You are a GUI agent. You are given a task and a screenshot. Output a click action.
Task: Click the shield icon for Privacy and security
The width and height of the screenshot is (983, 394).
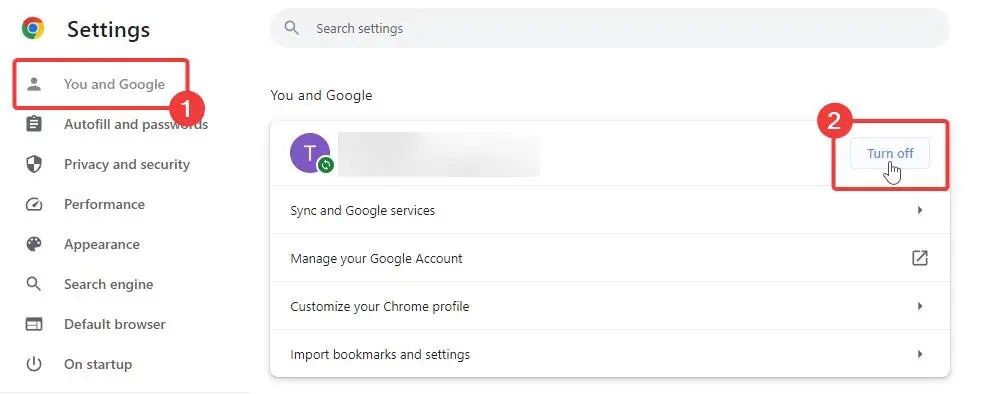click(x=34, y=164)
